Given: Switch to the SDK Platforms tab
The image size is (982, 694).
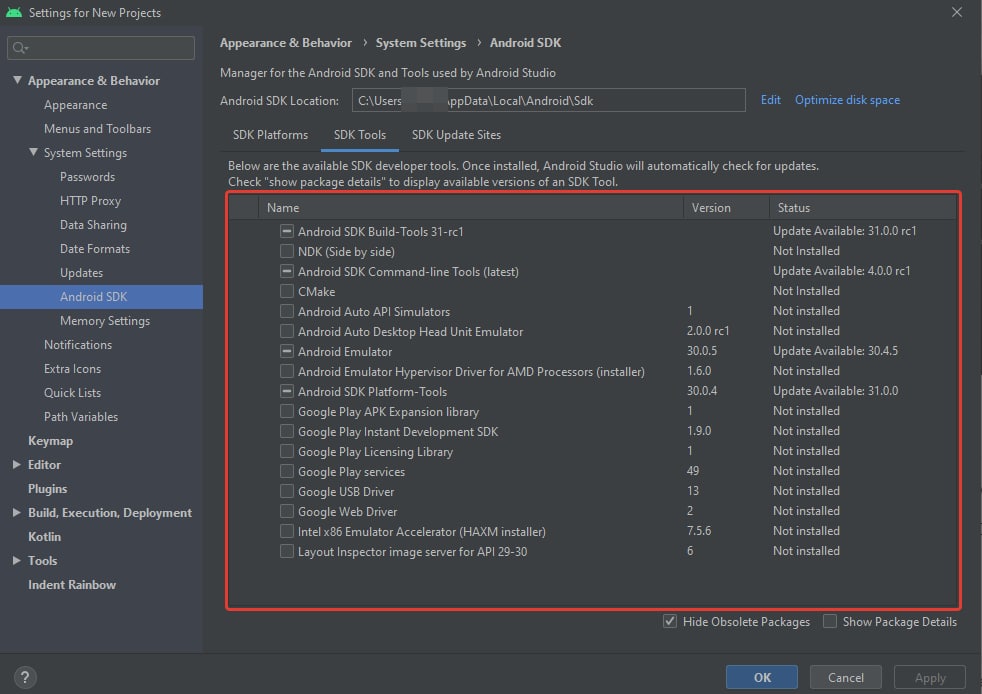Looking at the screenshot, I should coord(271,135).
